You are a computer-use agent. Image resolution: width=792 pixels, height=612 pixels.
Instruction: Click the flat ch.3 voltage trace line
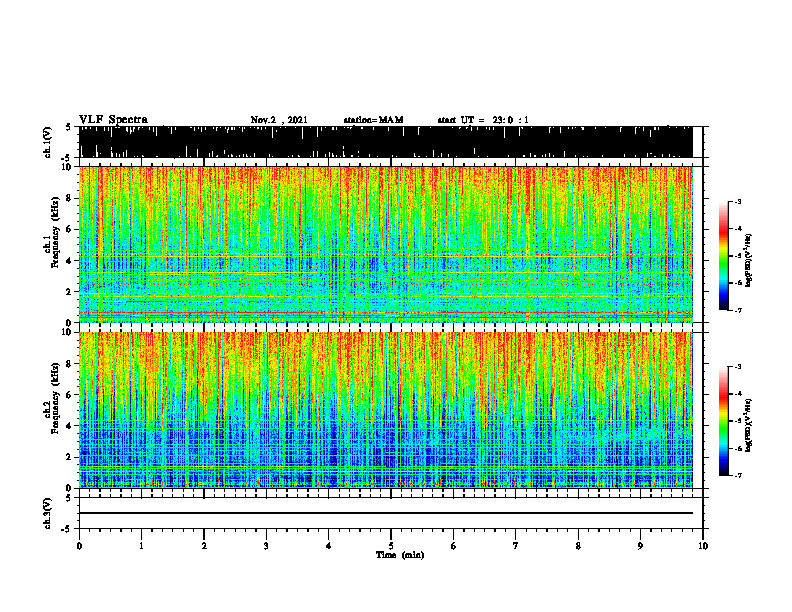[386, 513]
